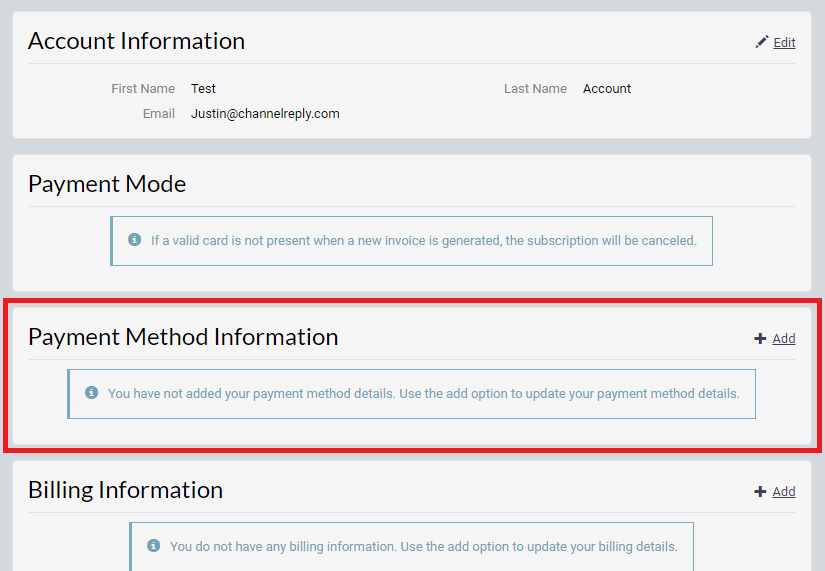Click the Payment Mode heading
Screen dimensions: 825x571
click(107, 184)
